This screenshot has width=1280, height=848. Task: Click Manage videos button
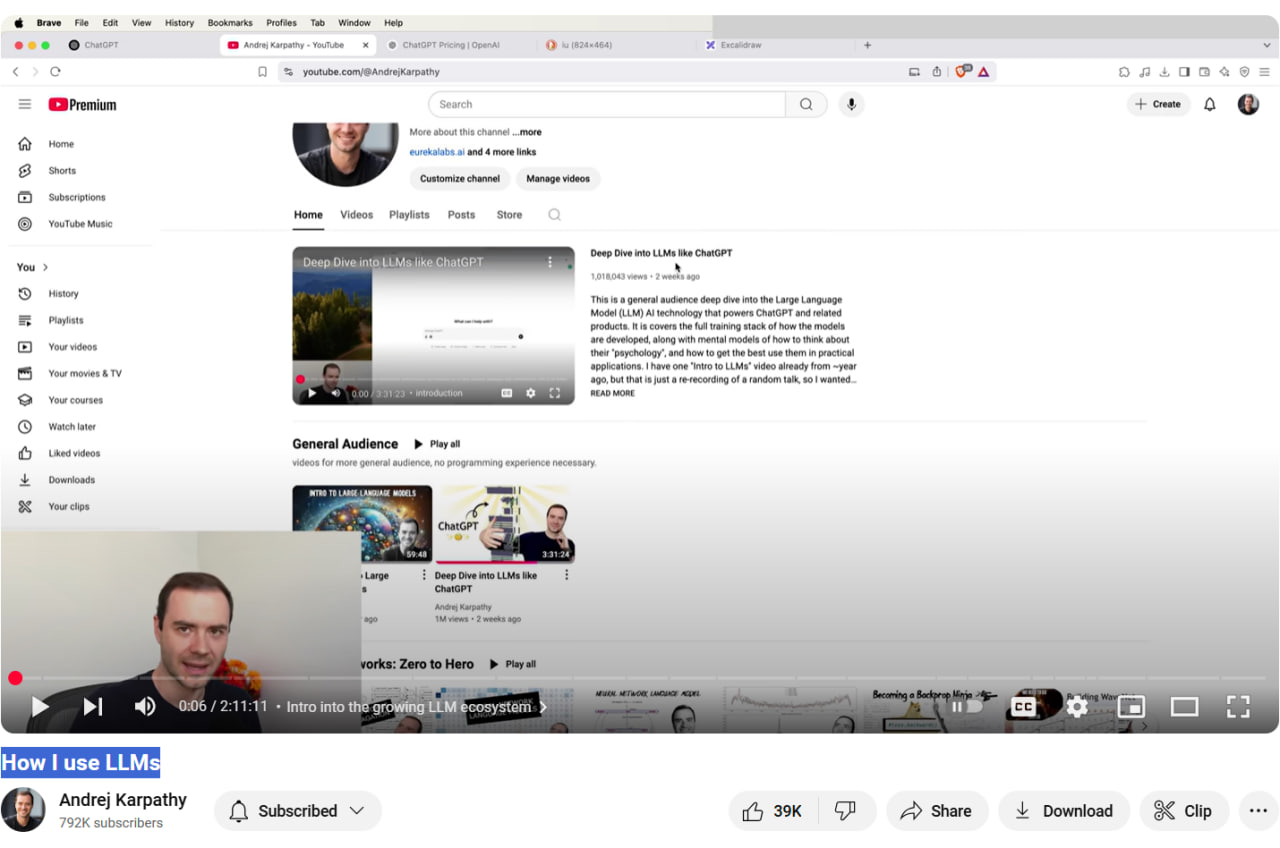tap(558, 179)
